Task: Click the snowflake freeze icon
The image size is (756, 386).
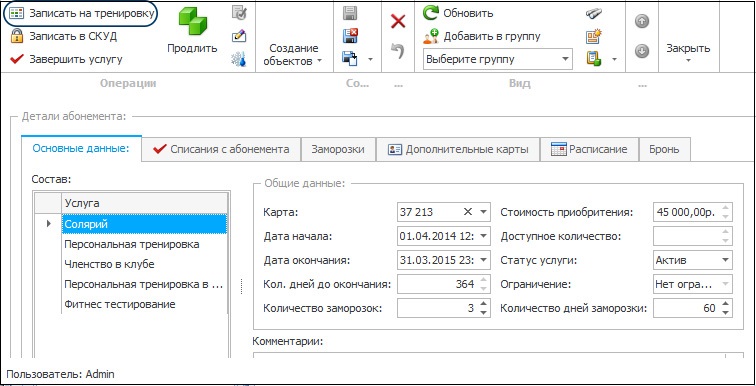Action: 239,59
